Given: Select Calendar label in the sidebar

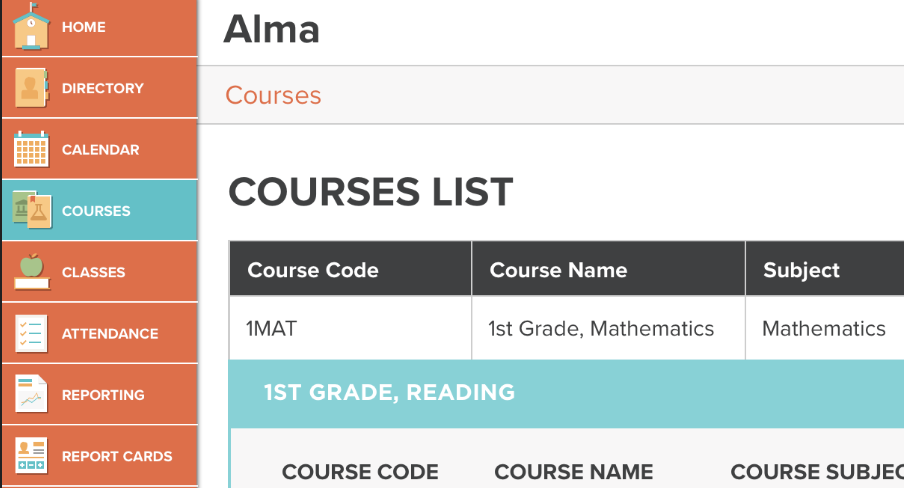Looking at the screenshot, I should tap(100, 150).
